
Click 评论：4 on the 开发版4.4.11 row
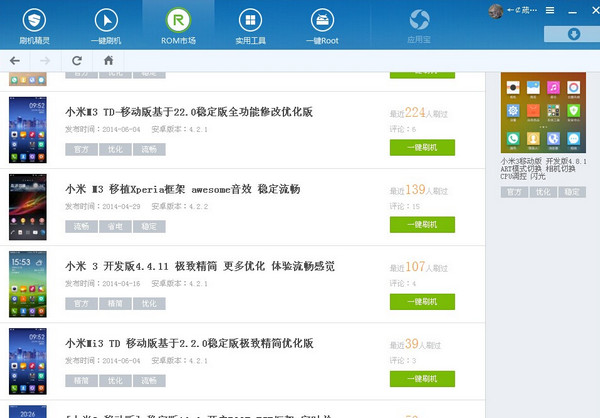pyautogui.click(x=403, y=284)
